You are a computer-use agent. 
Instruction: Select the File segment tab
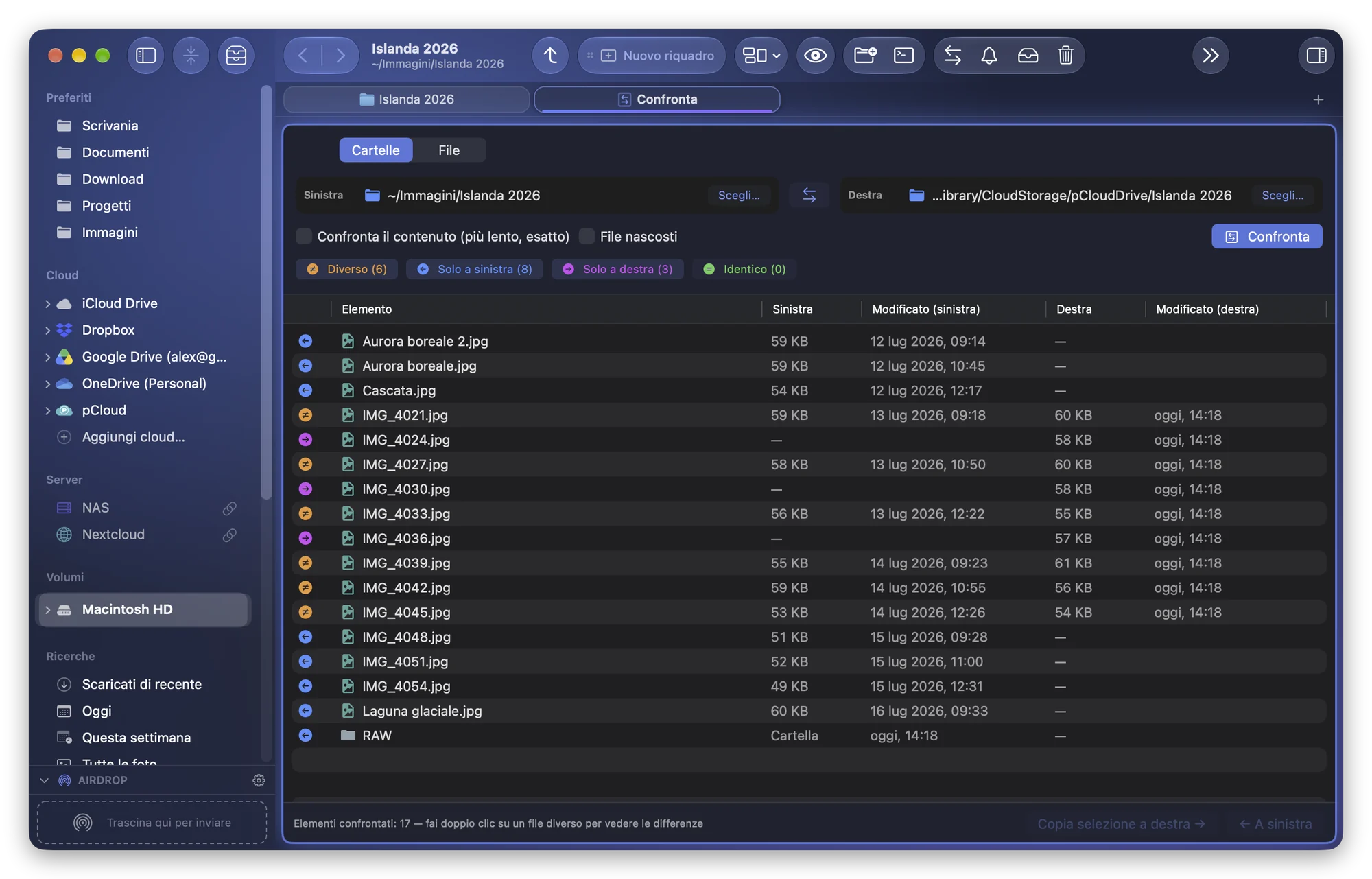[449, 150]
